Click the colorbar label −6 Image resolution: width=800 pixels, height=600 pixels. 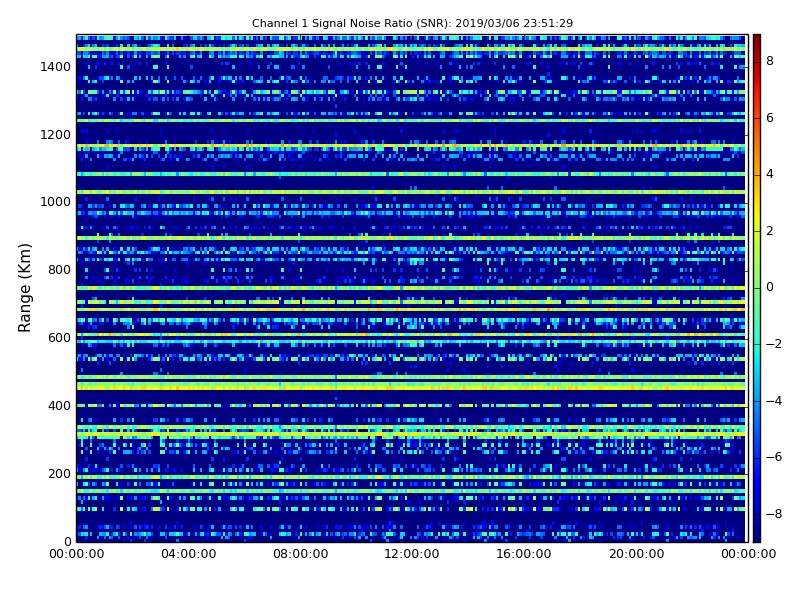(x=774, y=457)
